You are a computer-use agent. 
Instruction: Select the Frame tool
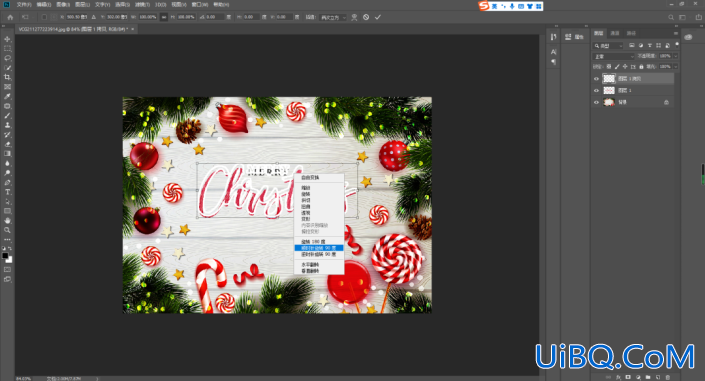click(7, 87)
